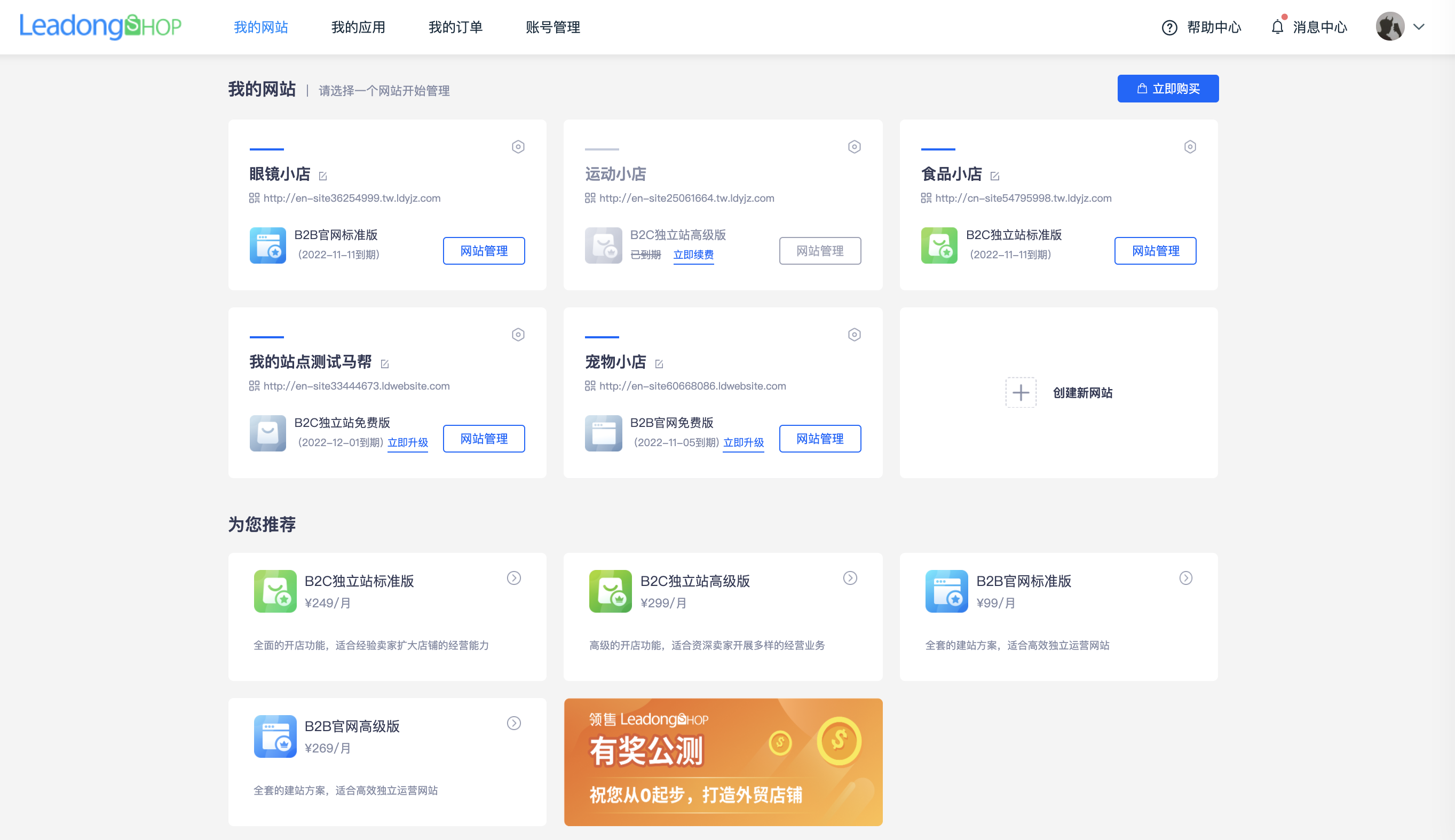Open the 有奖公测 promotional banner
This screenshot has width=1455, height=840.
723,762
